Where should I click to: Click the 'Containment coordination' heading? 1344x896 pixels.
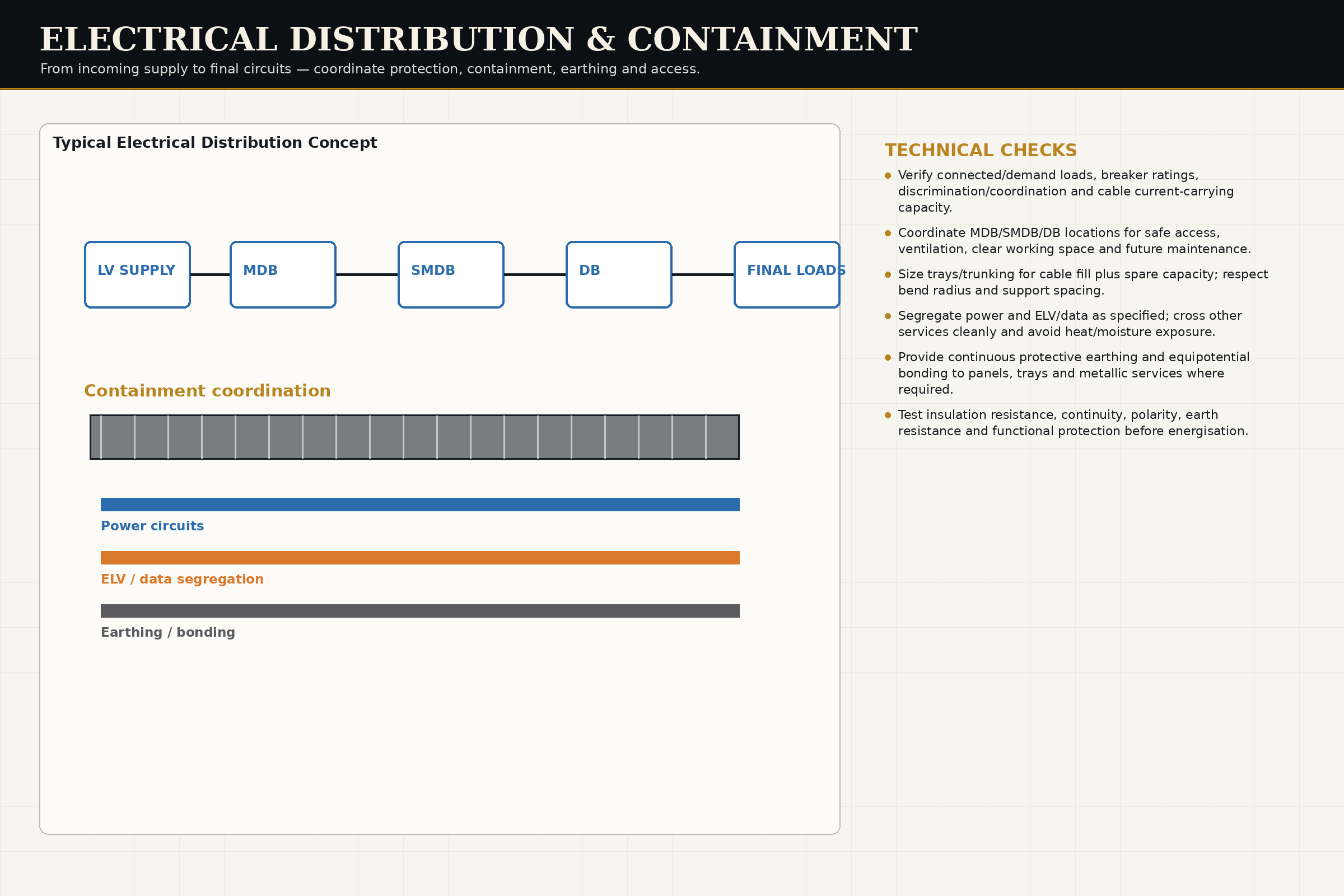[207, 391]
